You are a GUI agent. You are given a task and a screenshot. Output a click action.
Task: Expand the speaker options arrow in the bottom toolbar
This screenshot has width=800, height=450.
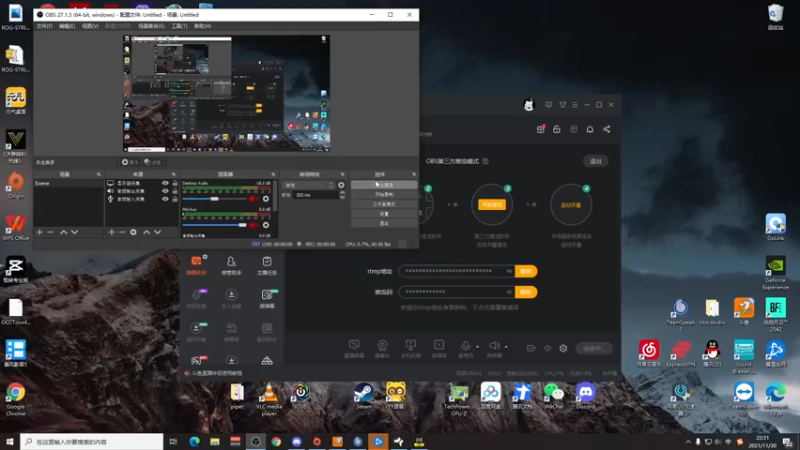point(506,346)
